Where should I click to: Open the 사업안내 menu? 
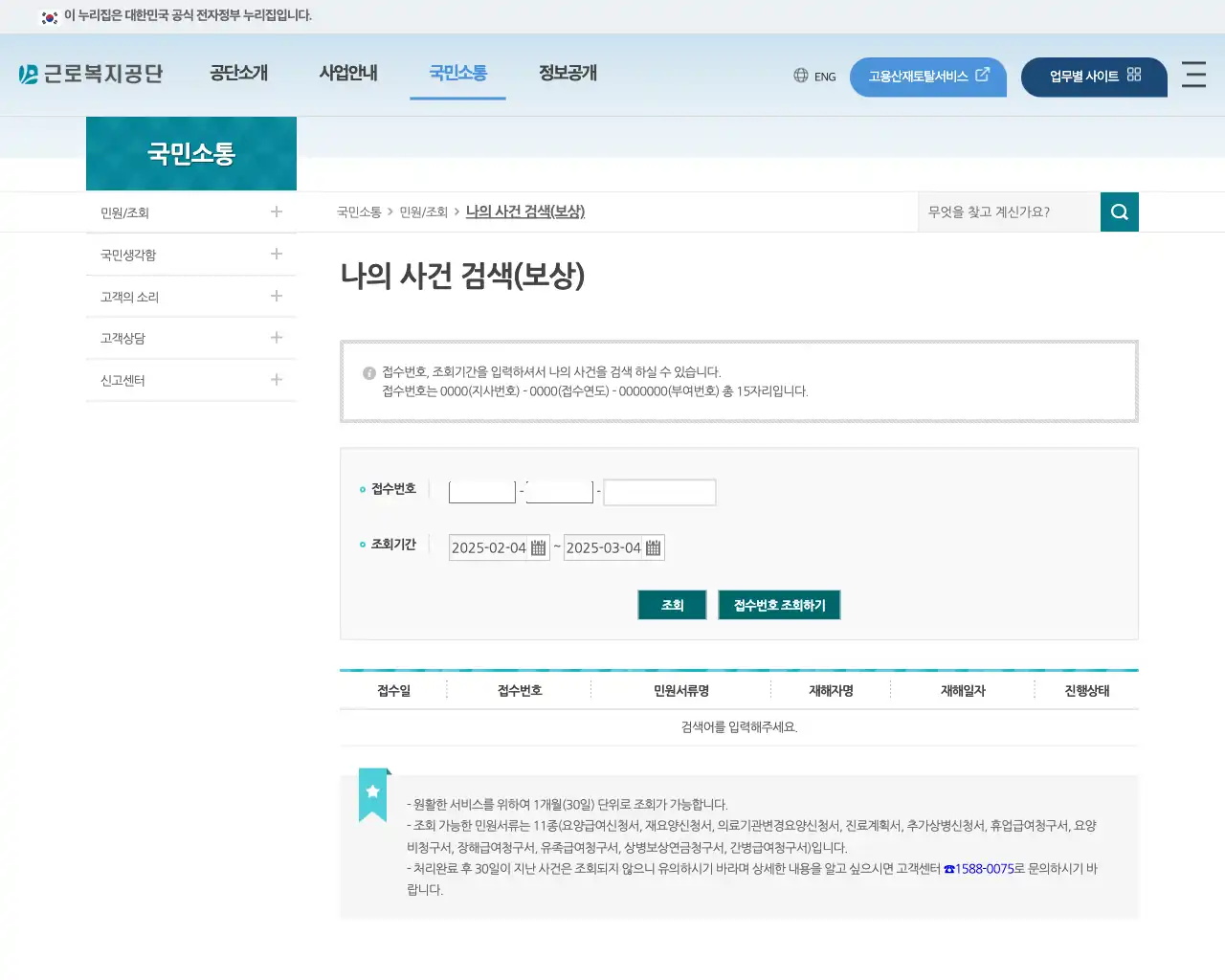point(348,73)
